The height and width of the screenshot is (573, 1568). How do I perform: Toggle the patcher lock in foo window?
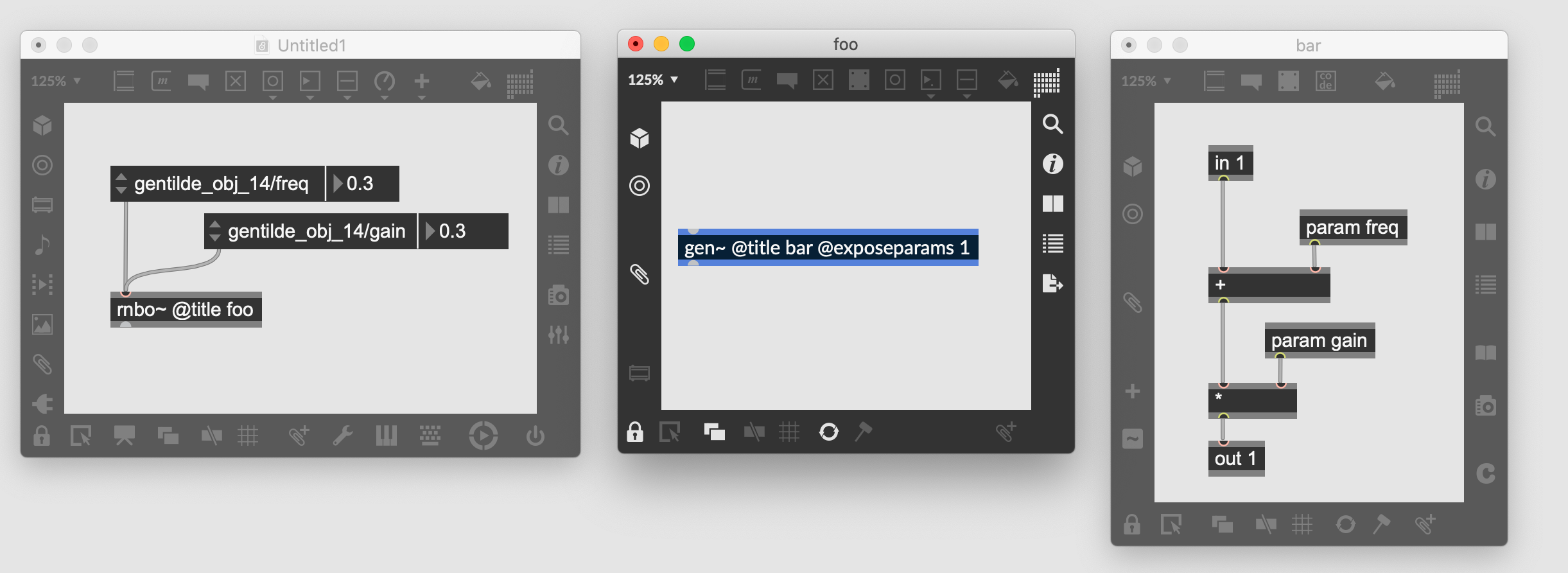[634, 432]
